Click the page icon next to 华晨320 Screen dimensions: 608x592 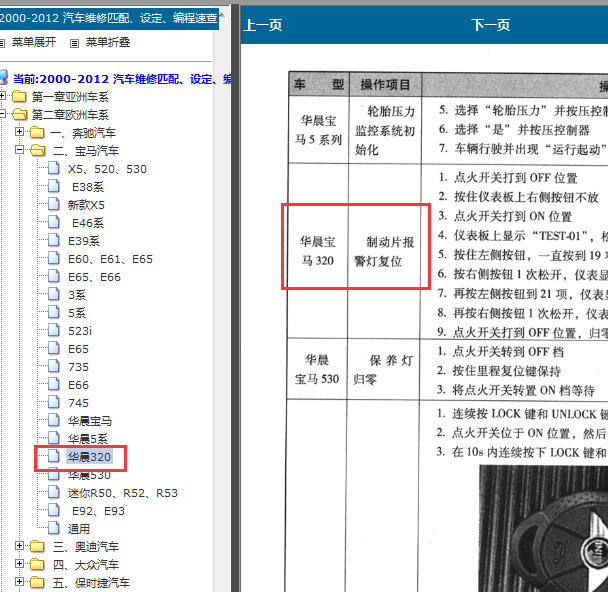(x=54, y=456)
